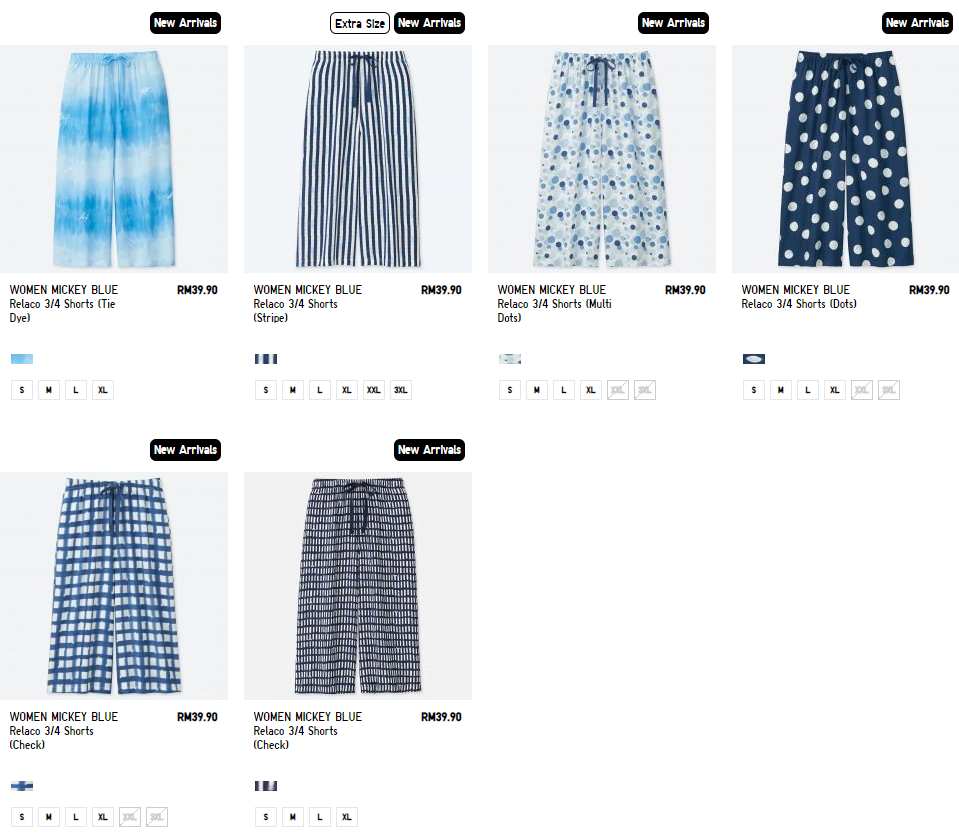Image resolution: width=959 pixels, height=838 pixels.
Task: Pick size 3XL for Stripe shorts
Action: coord(401,390)
